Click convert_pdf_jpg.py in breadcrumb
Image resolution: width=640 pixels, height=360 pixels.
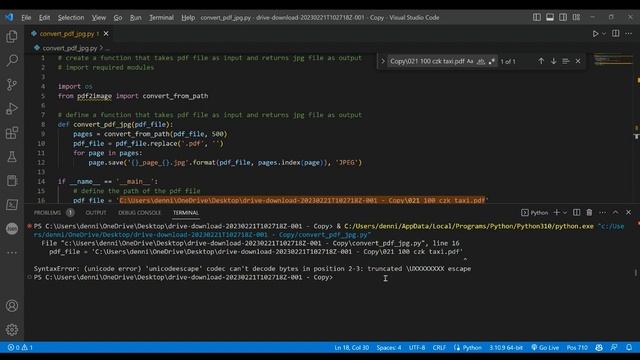click(x=70, y=48)
